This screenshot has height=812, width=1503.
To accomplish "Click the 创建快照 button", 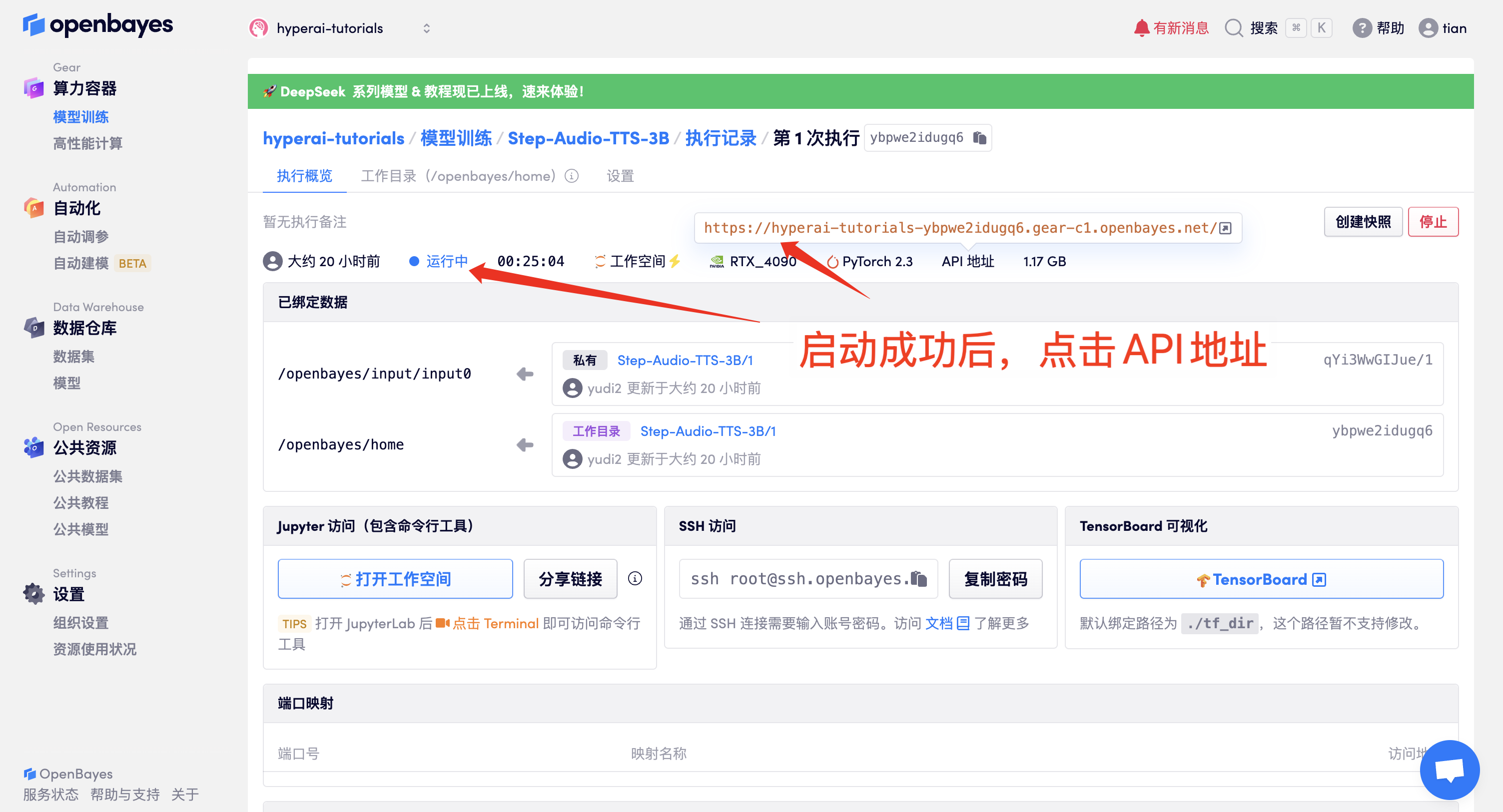I will [x=1363, y=222].
